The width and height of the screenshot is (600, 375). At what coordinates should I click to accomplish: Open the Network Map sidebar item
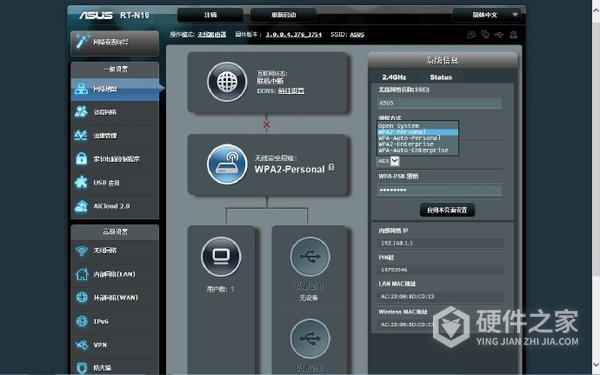[x=114, y=89]
